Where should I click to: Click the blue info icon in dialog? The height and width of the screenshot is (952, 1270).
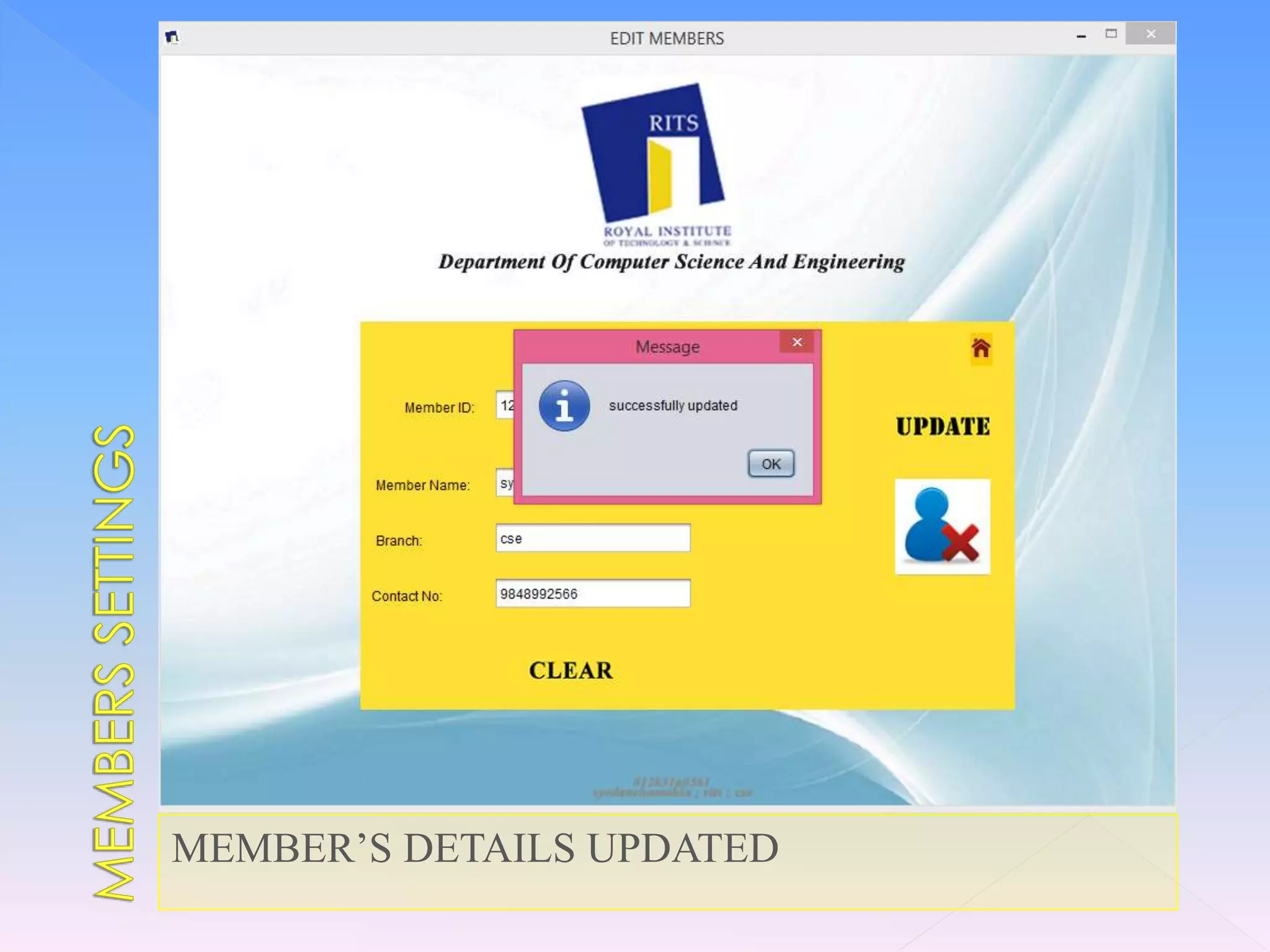coord(564,406)
